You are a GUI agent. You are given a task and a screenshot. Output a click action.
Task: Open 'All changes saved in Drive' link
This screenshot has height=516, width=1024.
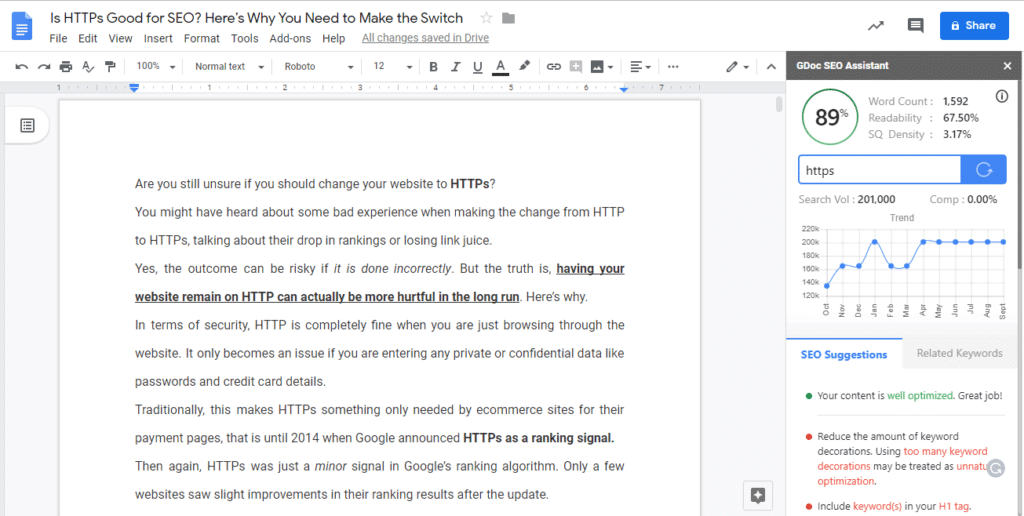pos(427,38)
